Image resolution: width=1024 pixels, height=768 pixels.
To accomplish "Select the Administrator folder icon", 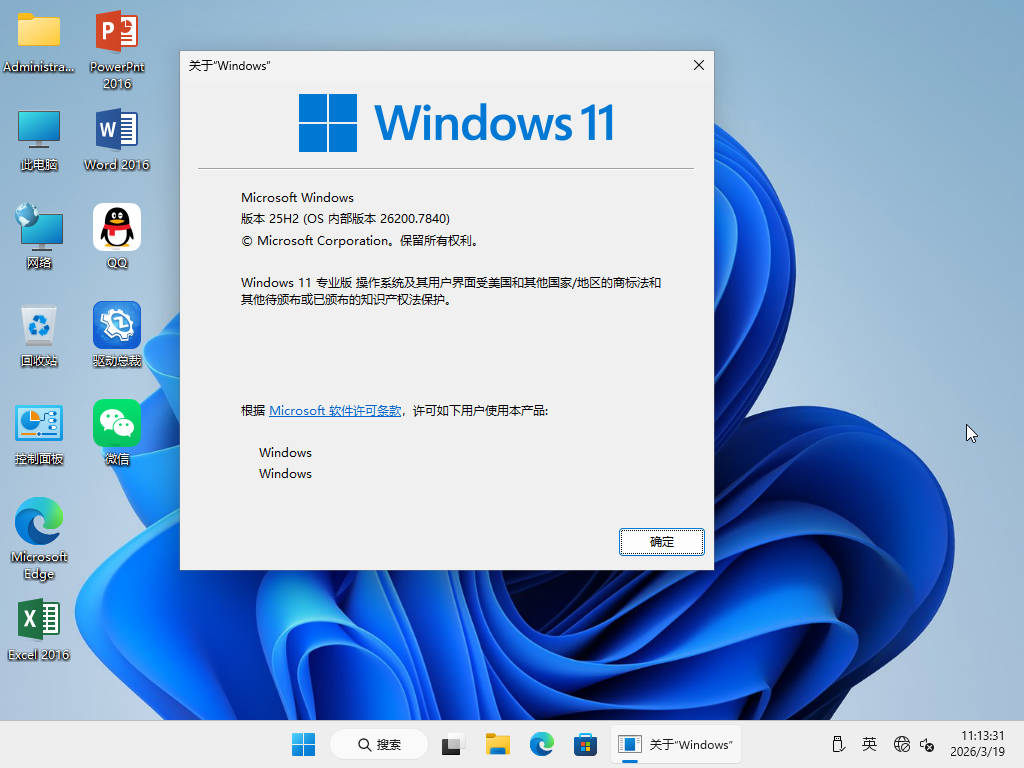I will (39, 33).
